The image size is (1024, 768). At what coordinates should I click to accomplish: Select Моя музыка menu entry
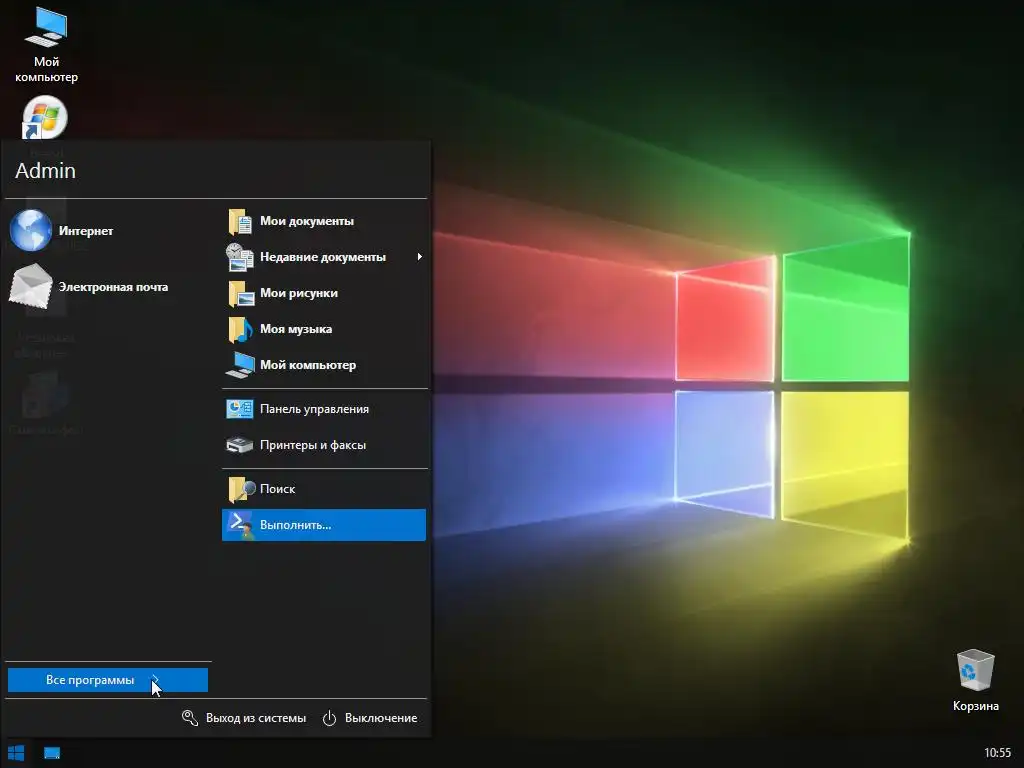click(324, 329)
